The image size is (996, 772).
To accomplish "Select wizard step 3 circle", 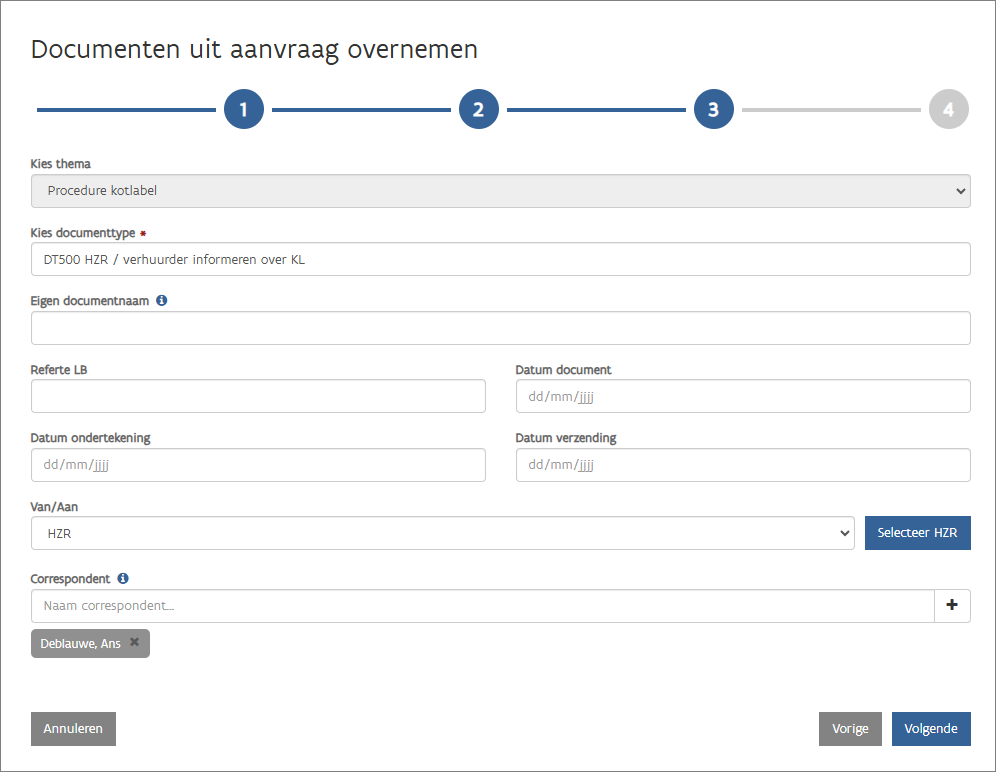I will (x=714, y=110).
